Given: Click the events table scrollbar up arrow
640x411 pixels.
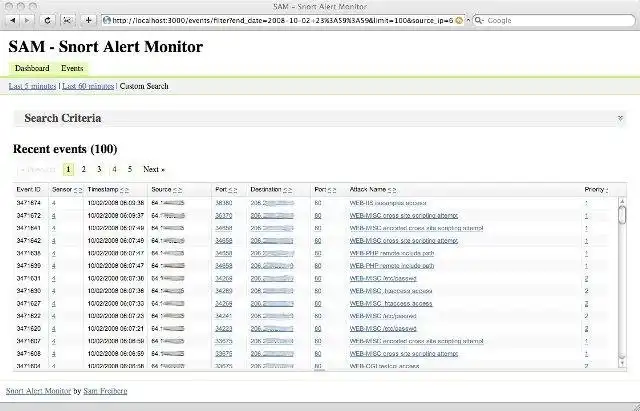Looking at the screenshot, I should [x=622, y=202].
